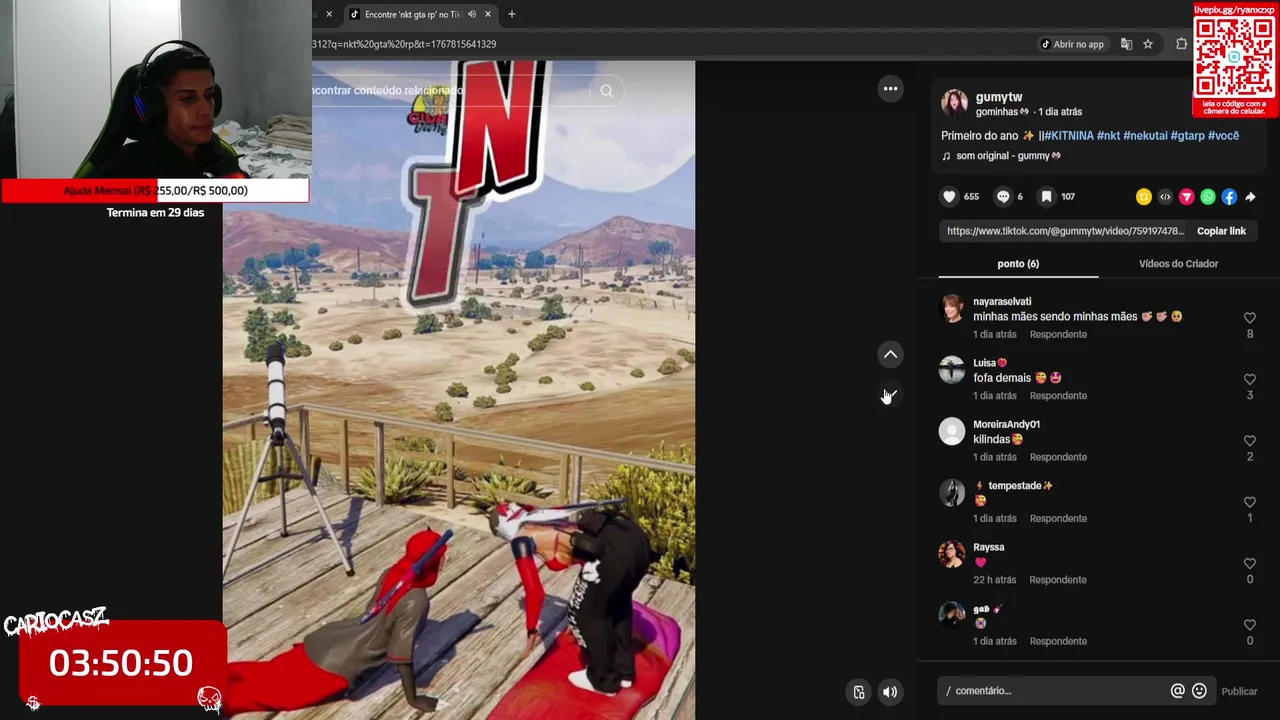This screenshot has height=720, width=1280.
Task: Click the video URL text field
Action: point(1065,231)
